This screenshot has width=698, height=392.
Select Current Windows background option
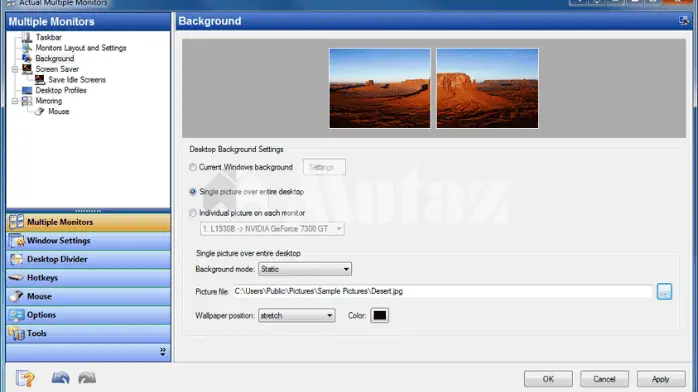point(193,167)
